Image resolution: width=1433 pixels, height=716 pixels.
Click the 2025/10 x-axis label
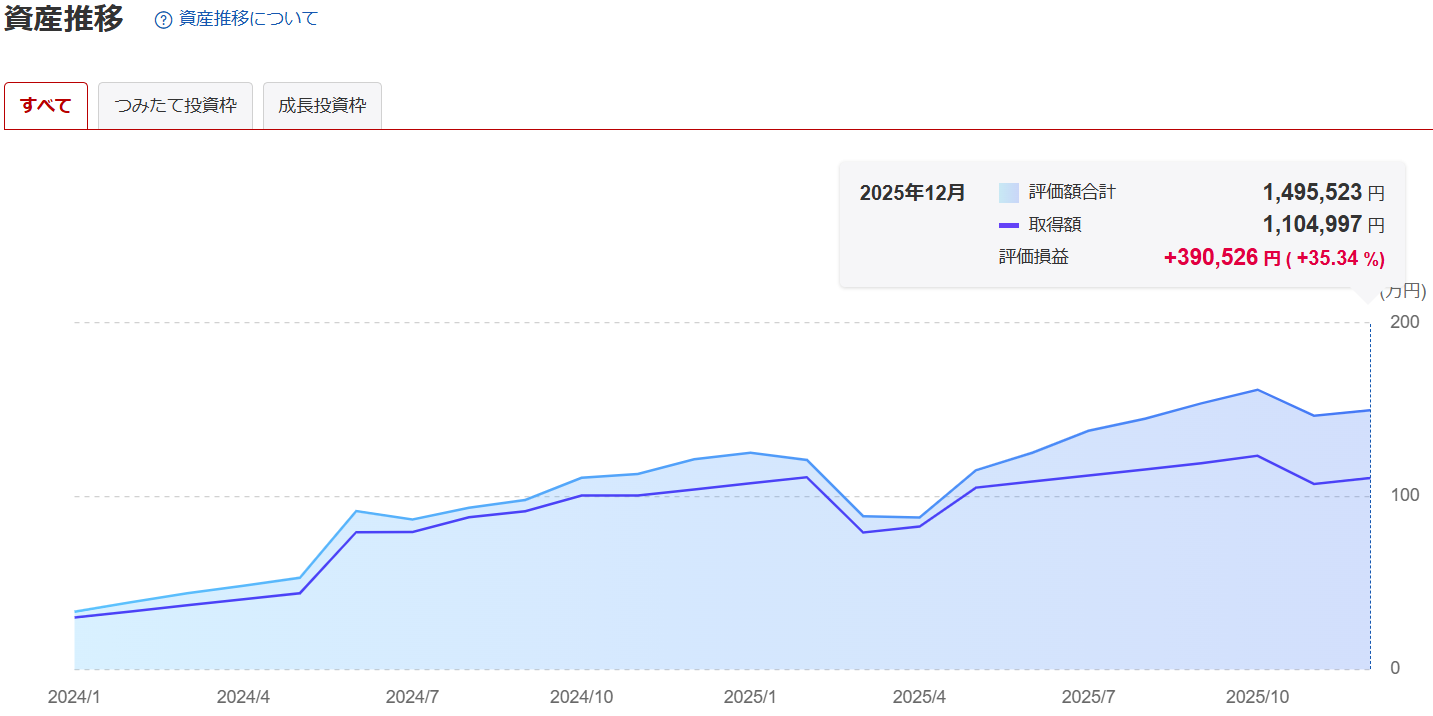tap(1257, 696)
